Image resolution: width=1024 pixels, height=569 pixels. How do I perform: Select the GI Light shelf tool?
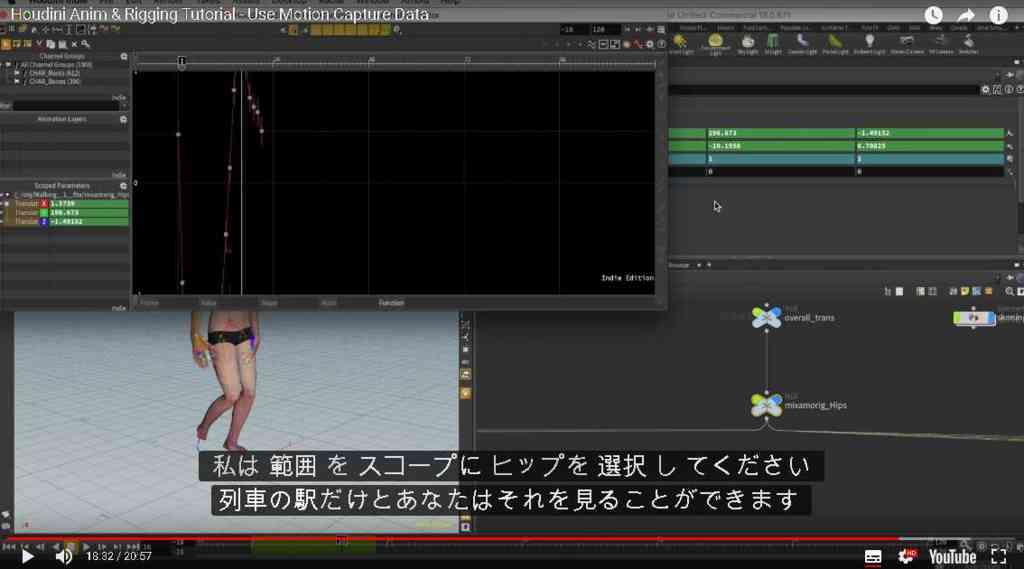point(773,44)
